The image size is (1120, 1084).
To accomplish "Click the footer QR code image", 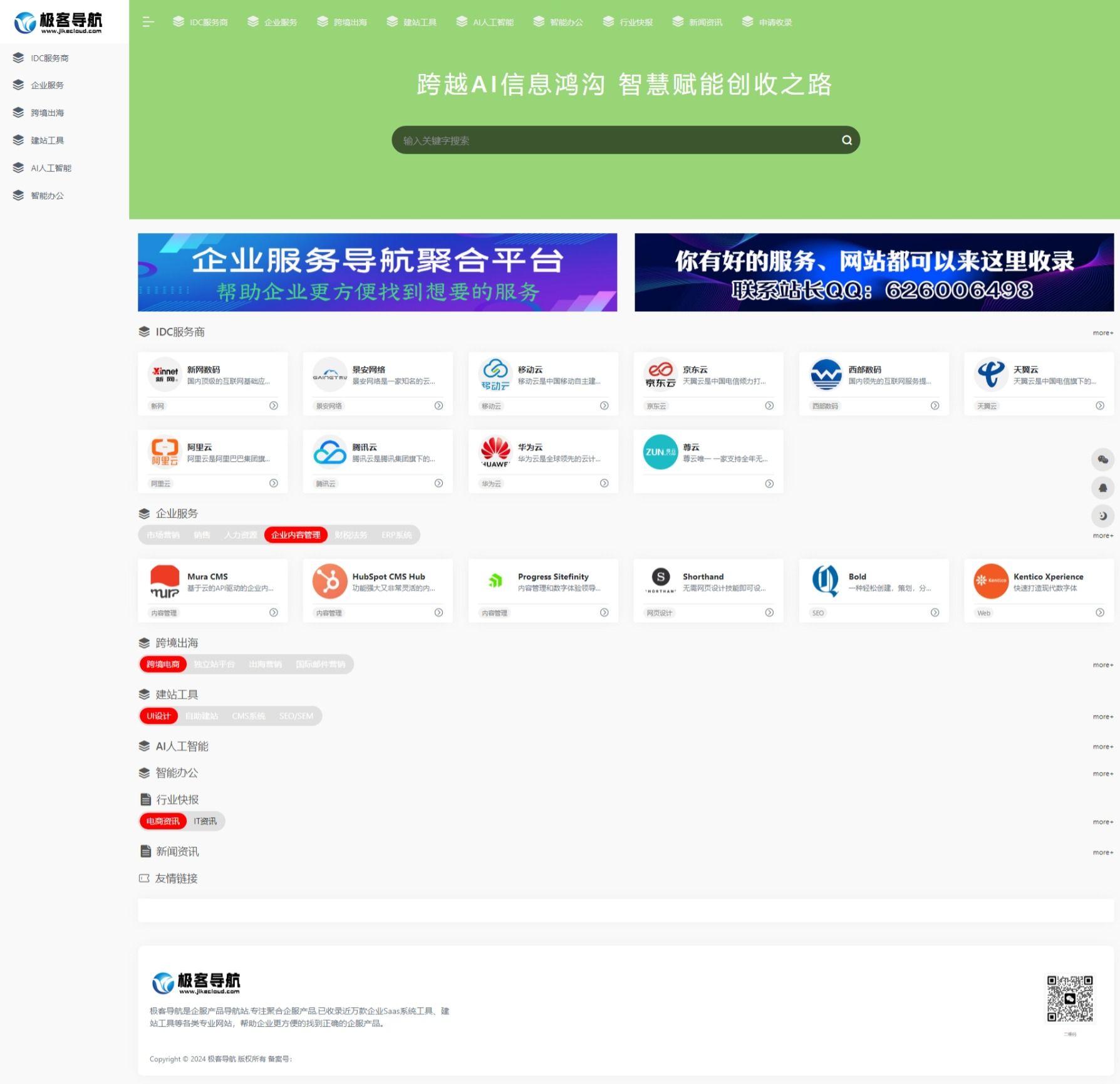I will [1070, 999].
